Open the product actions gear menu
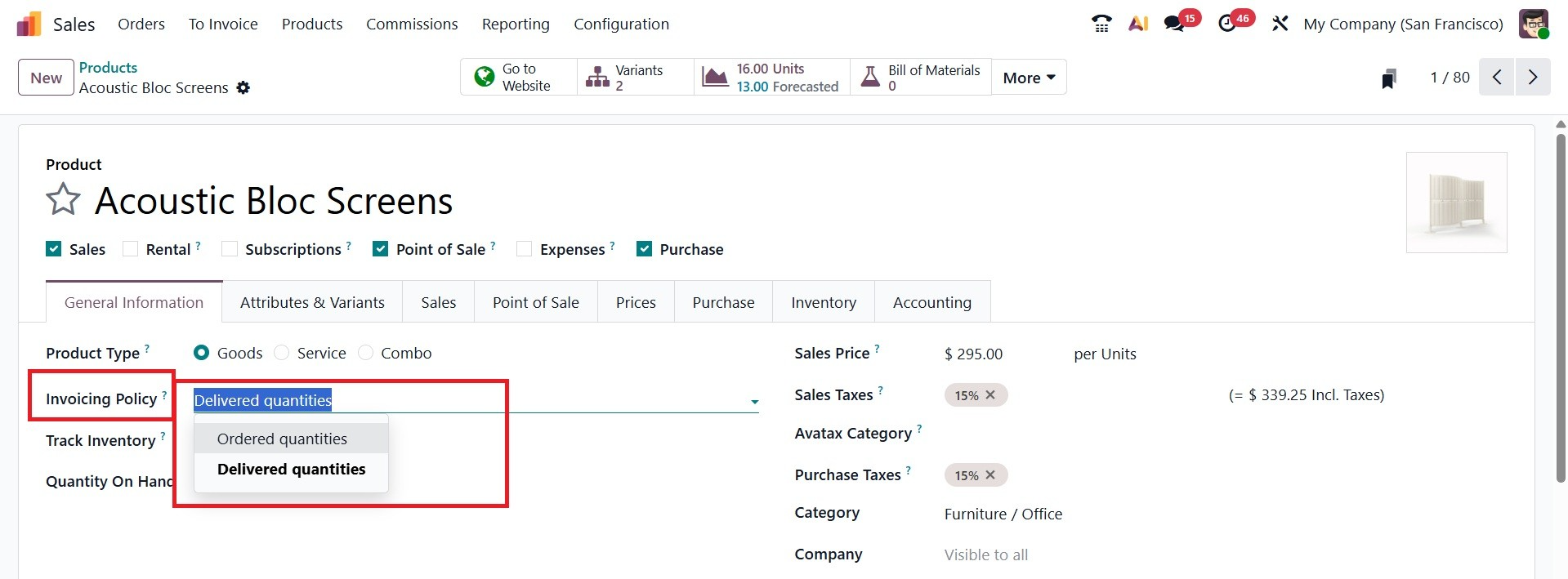The image size is (1568, 579). point(243,88)
